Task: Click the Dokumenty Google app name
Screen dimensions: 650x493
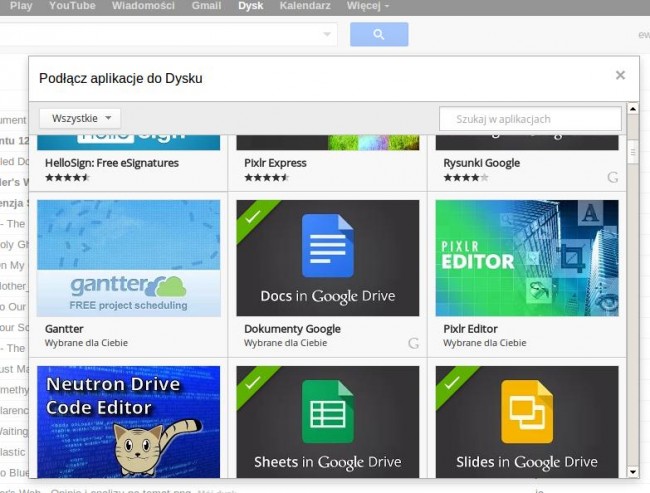Action: (292, 329)
